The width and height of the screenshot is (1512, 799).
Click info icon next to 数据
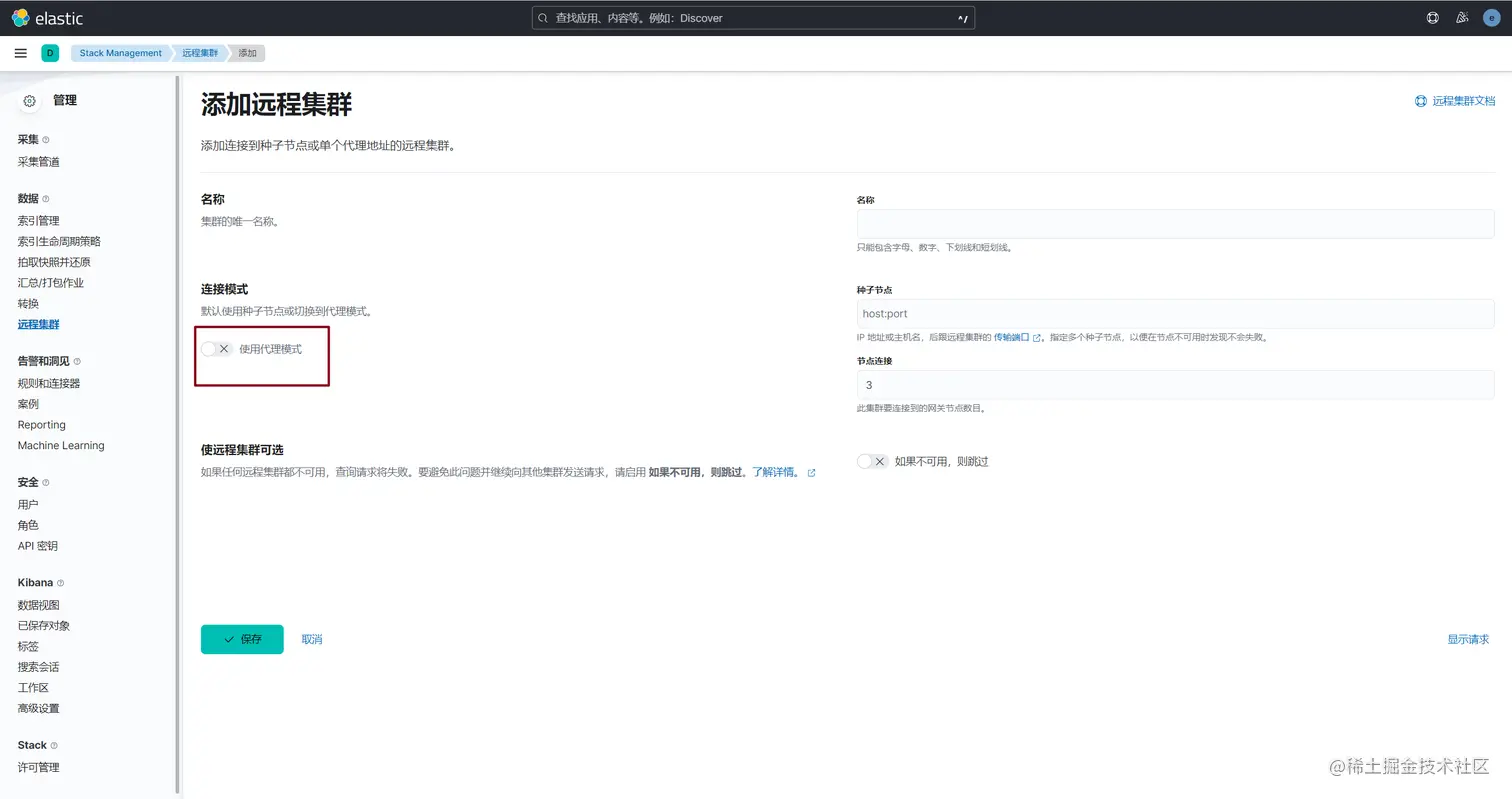46,199
